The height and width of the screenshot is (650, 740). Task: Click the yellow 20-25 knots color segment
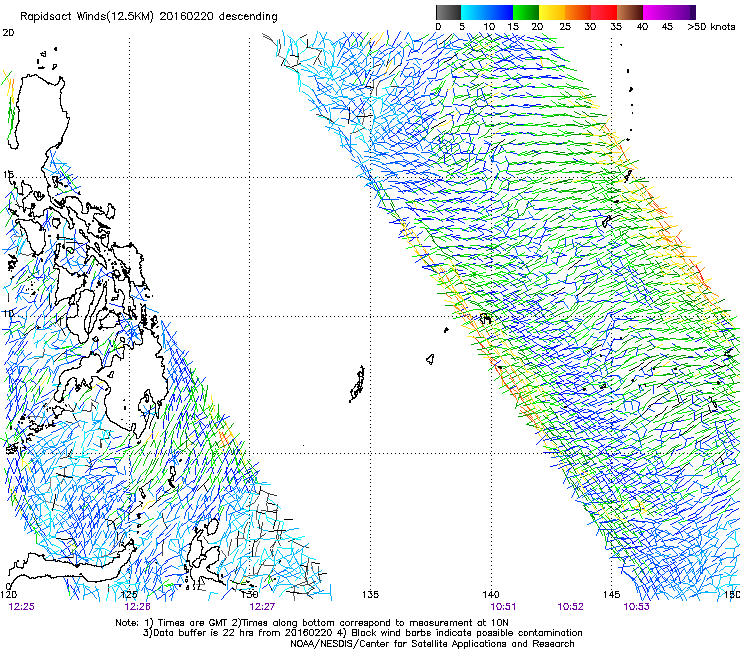tap(552, 12)
